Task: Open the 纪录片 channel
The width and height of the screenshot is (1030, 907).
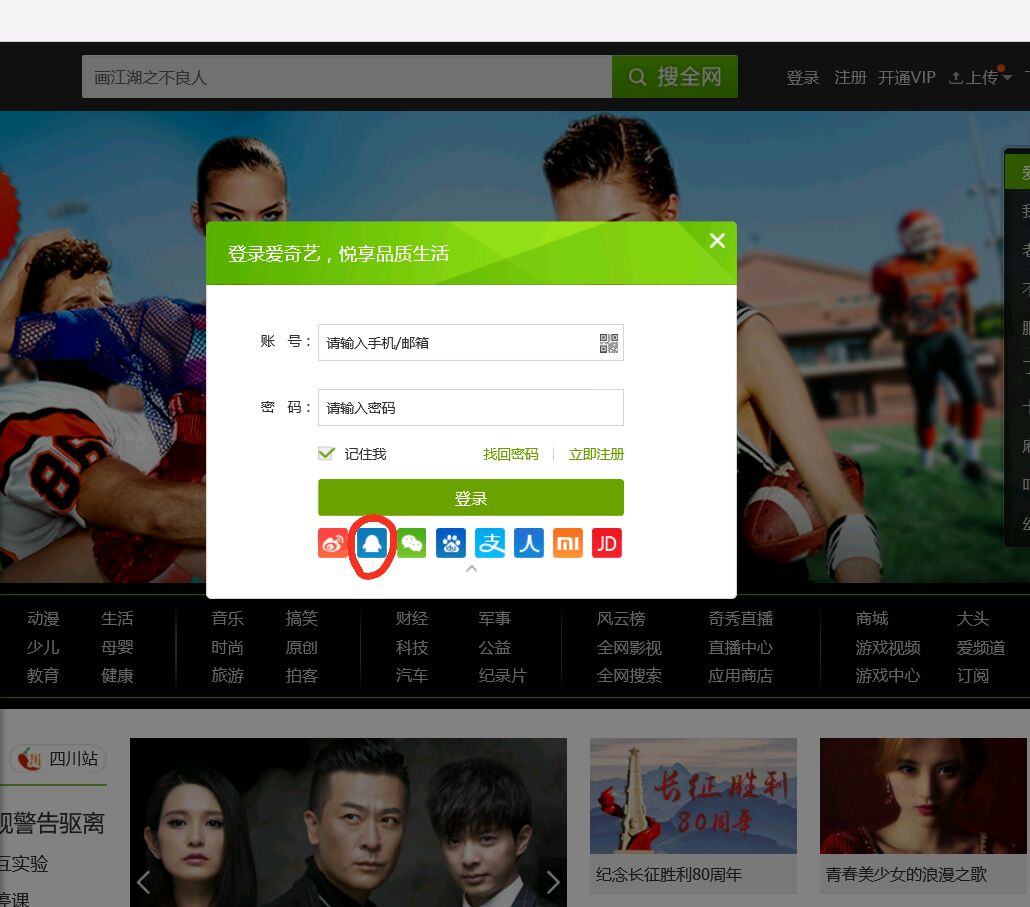Action: [503, 676]
